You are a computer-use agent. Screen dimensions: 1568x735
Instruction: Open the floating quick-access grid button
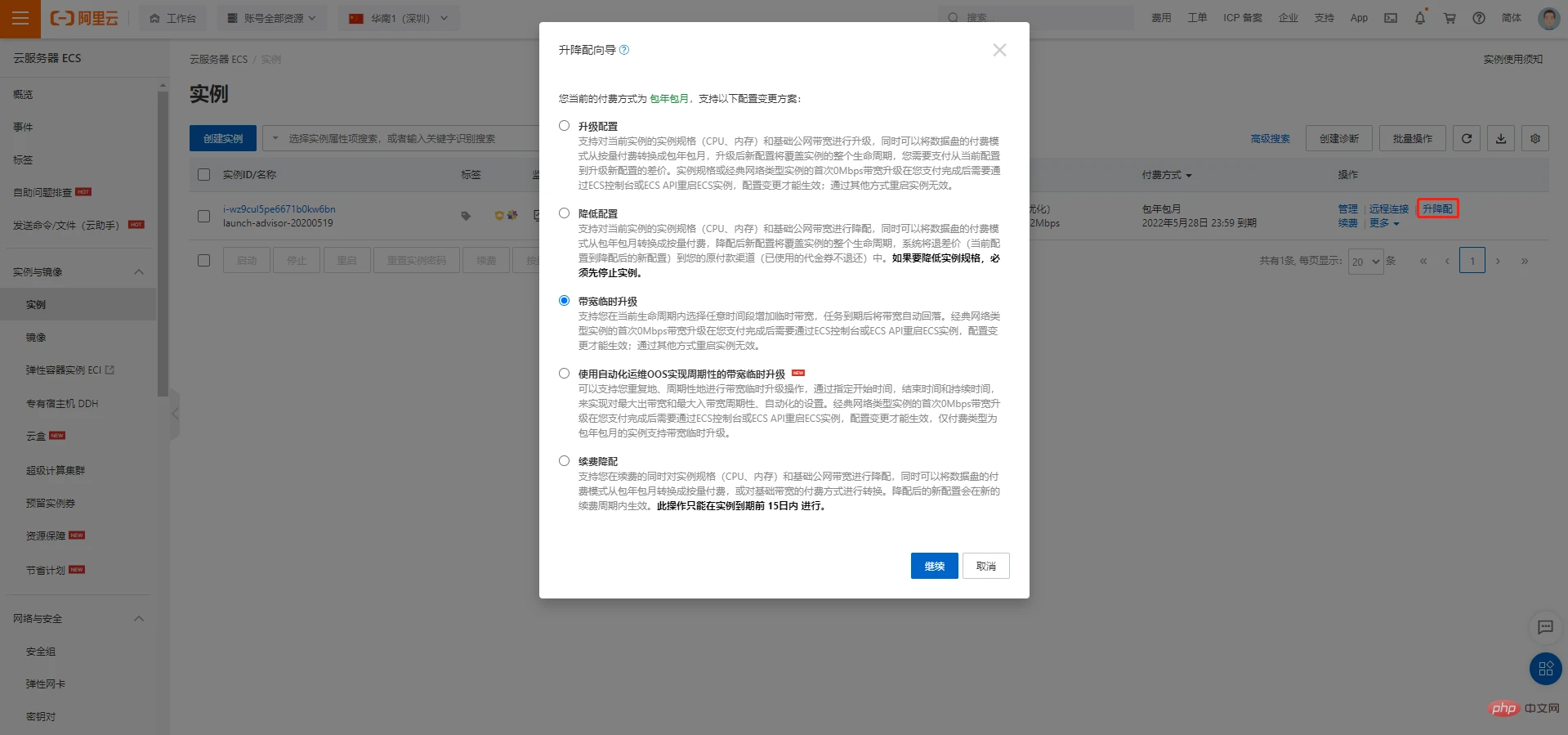click(1545, 669)
